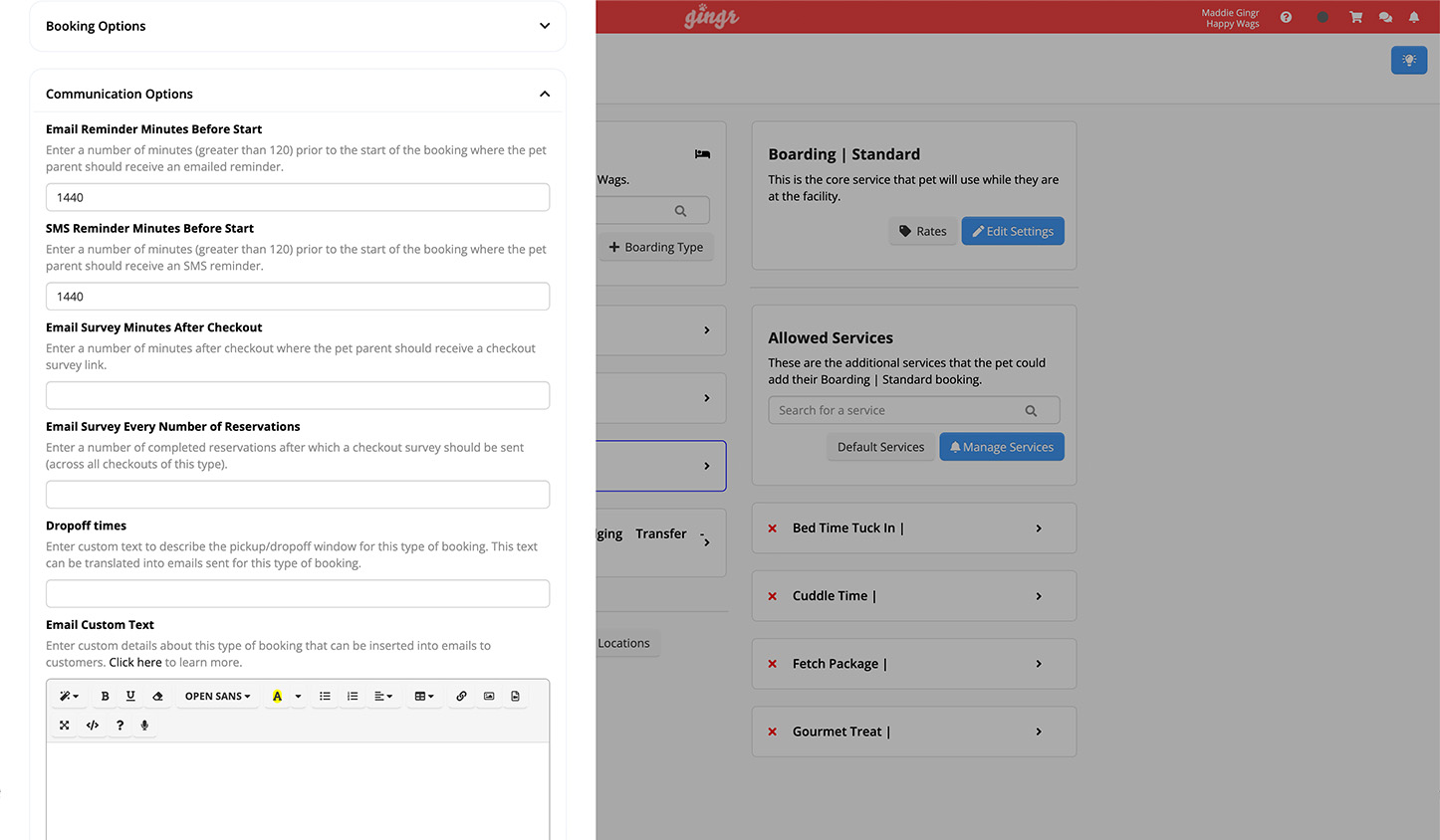
Task: Open the color picker dropdown arrow
Action: click(298, 697)
